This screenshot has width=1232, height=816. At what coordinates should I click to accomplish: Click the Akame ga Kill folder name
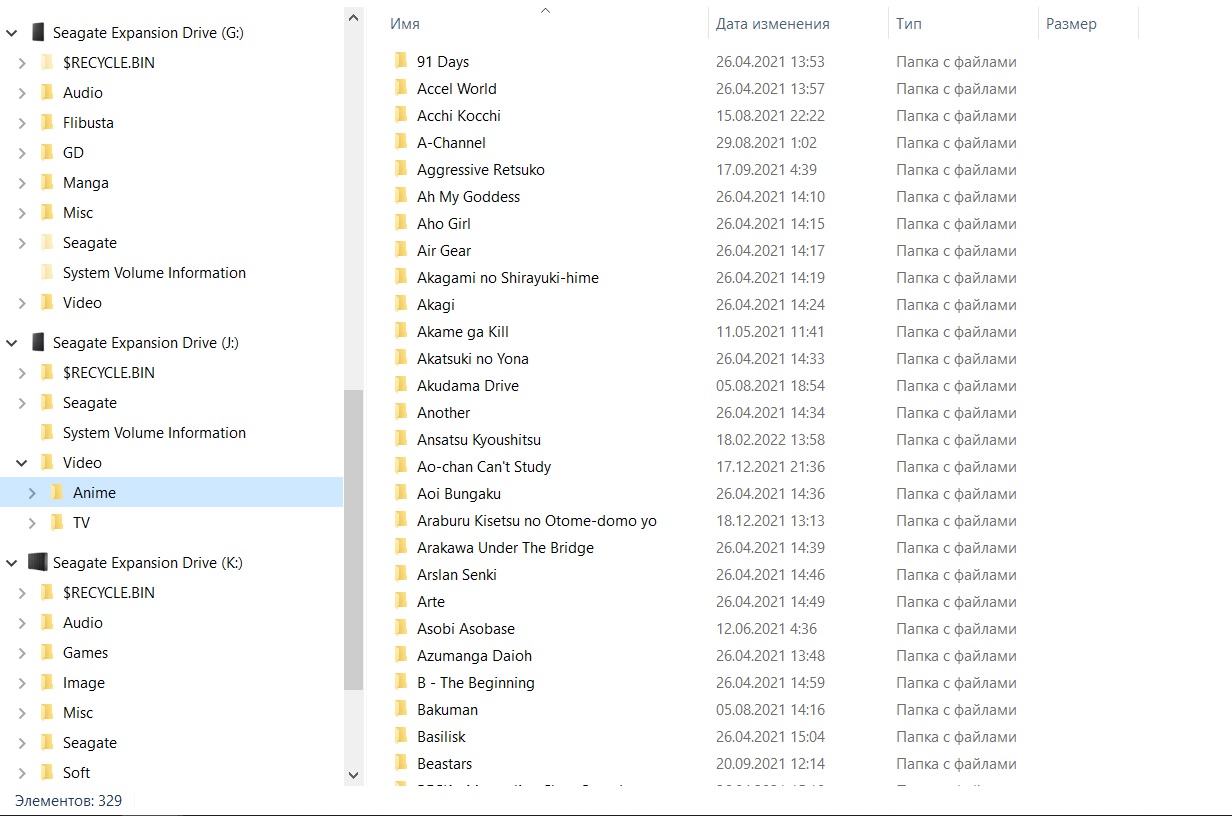pyautogui.click(x=463, y=332)
